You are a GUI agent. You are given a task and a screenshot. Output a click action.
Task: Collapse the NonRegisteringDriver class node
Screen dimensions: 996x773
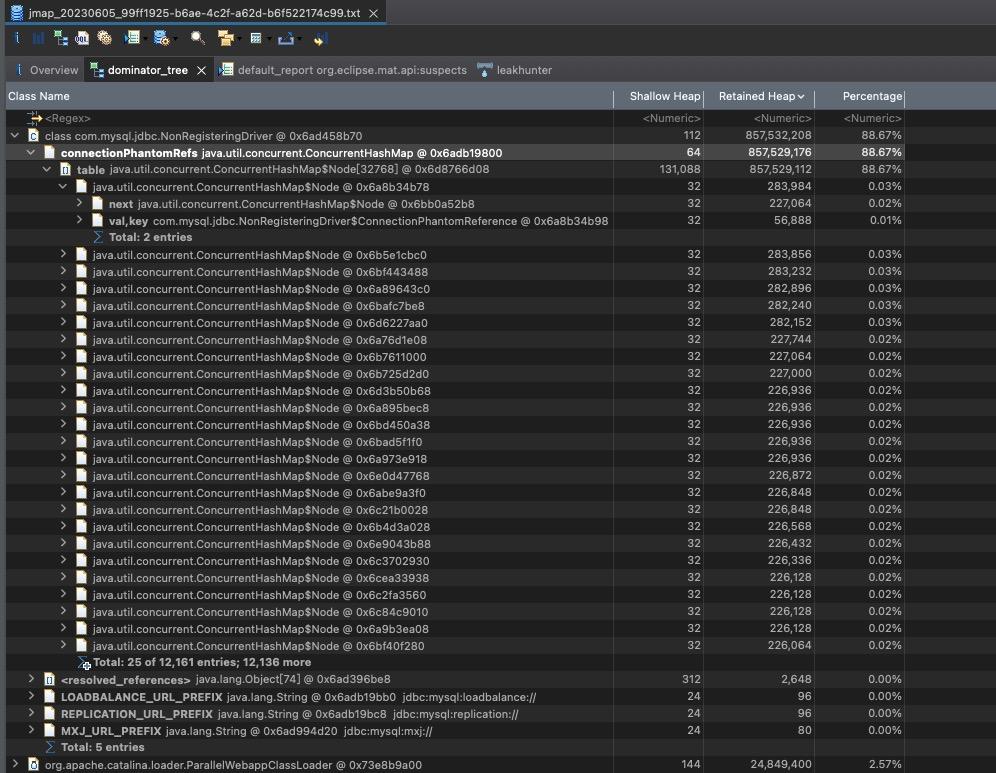click(x=15, y=135)
